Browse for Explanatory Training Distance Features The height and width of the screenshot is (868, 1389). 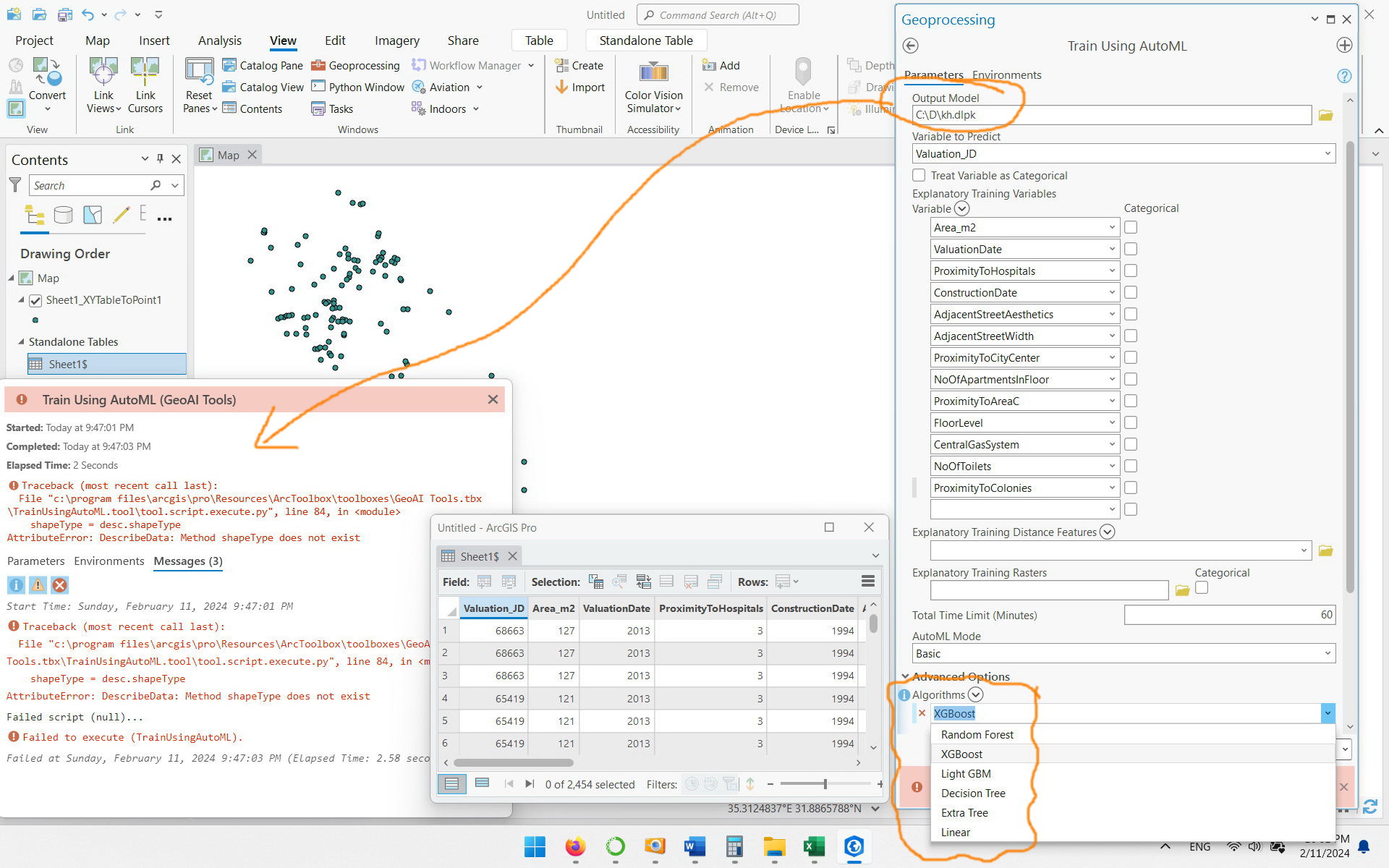[1325, 550]
